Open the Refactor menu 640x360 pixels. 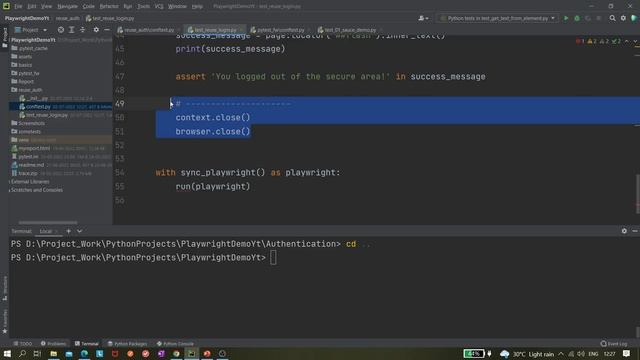(x=109, y=7)
